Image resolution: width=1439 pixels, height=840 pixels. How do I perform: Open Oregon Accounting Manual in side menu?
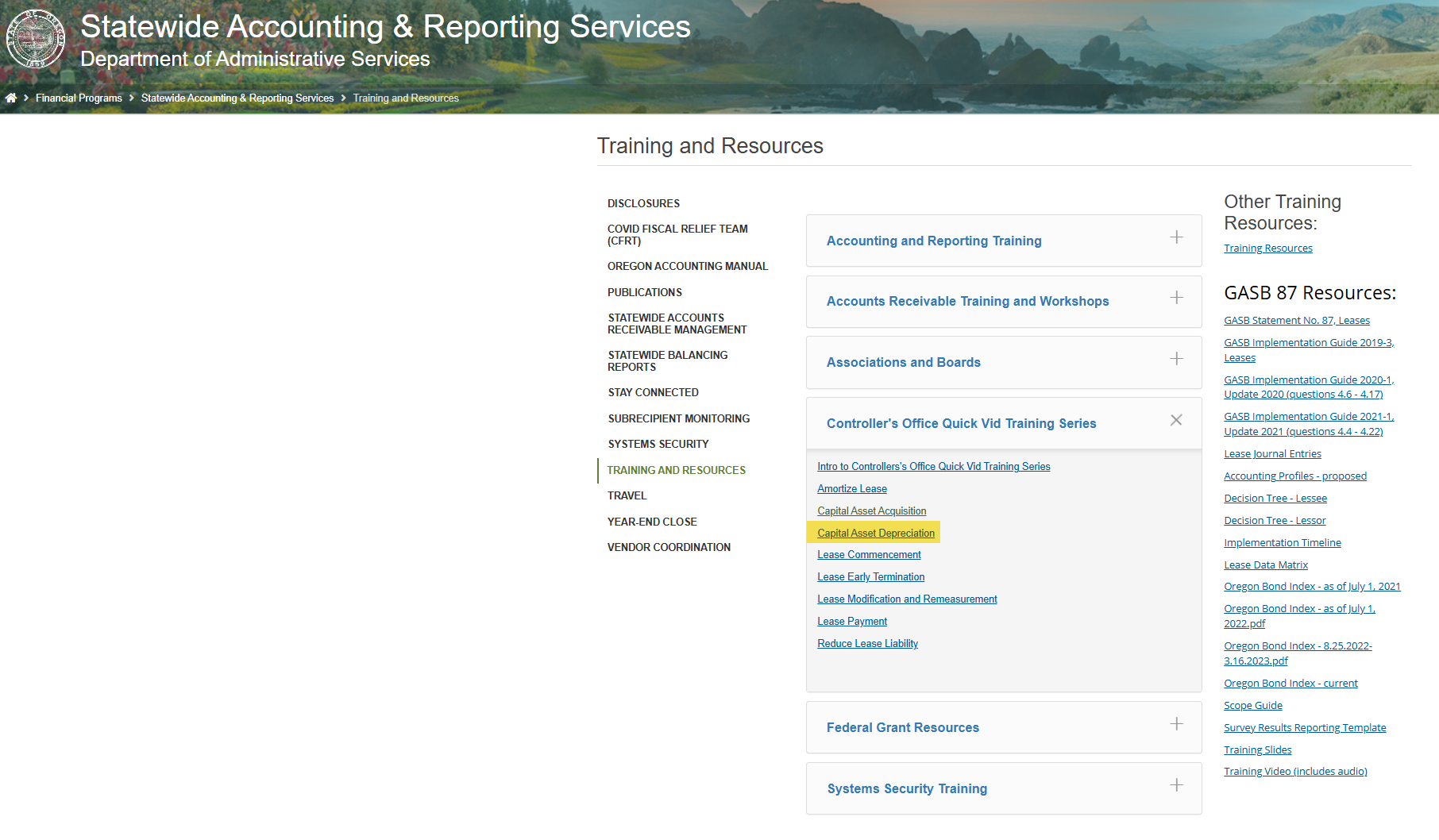coord(687,267)
